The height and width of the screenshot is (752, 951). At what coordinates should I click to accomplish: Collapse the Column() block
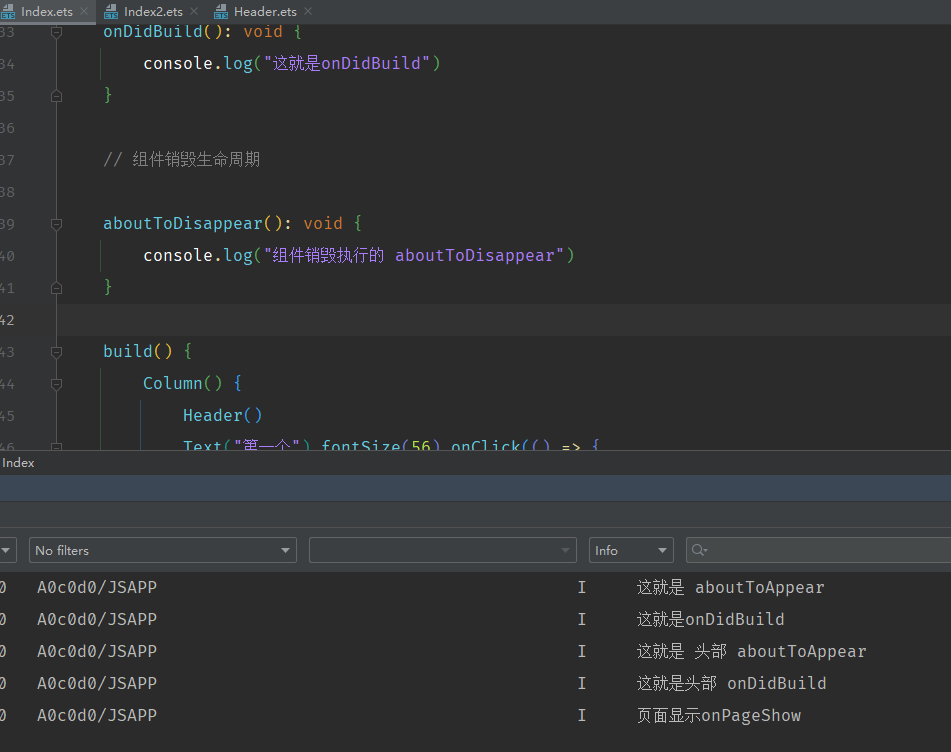(56, 384)
